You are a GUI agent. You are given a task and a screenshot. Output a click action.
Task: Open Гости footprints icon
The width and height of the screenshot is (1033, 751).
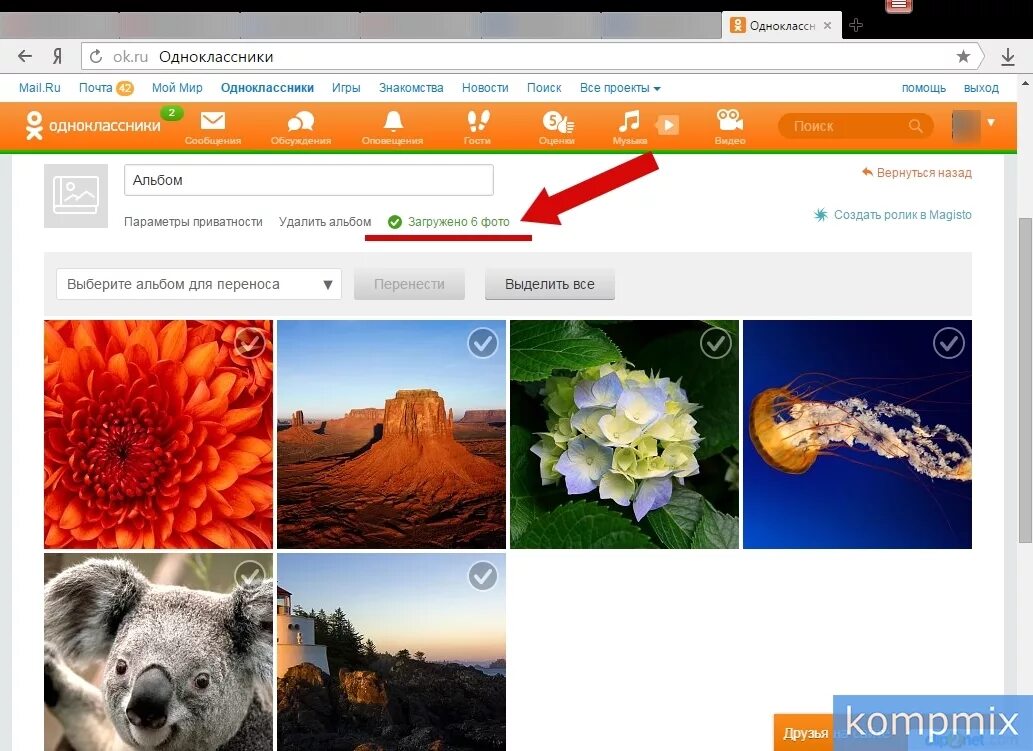click(478, 121)
